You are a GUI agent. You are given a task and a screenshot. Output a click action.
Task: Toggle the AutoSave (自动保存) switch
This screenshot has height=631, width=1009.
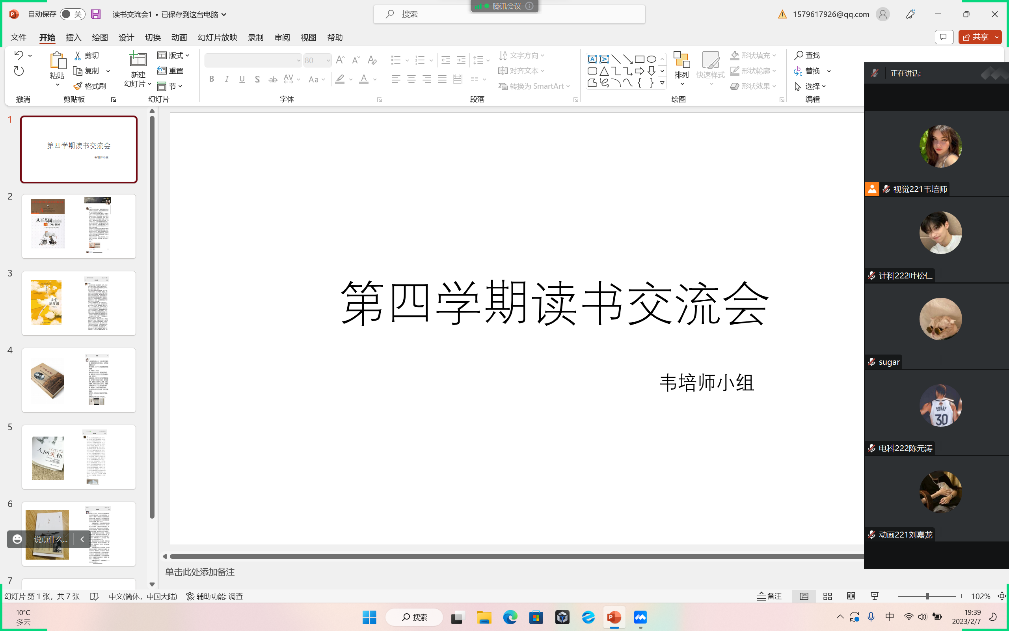coord(72,14)
